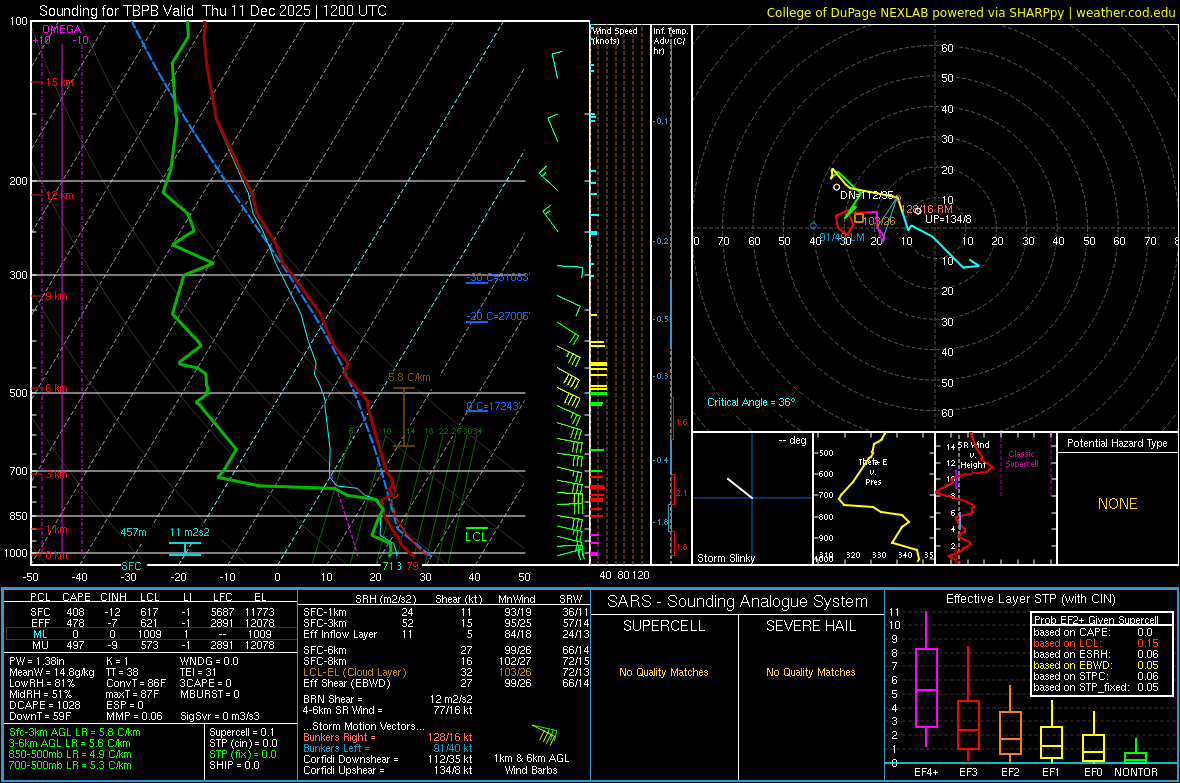Click the SRH (m2/s2) column header

(x=387, y=599)
